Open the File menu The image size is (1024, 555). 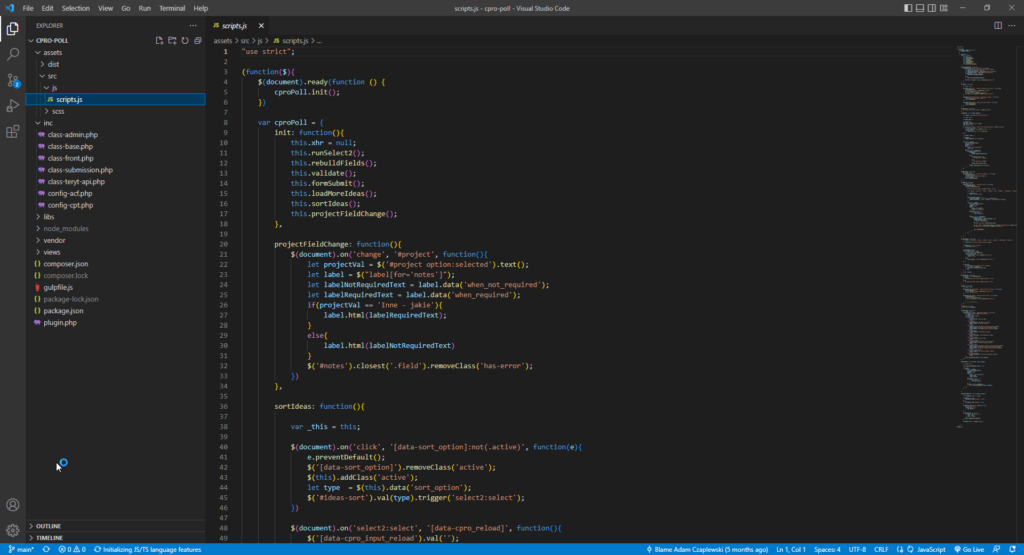click(27, 8)
